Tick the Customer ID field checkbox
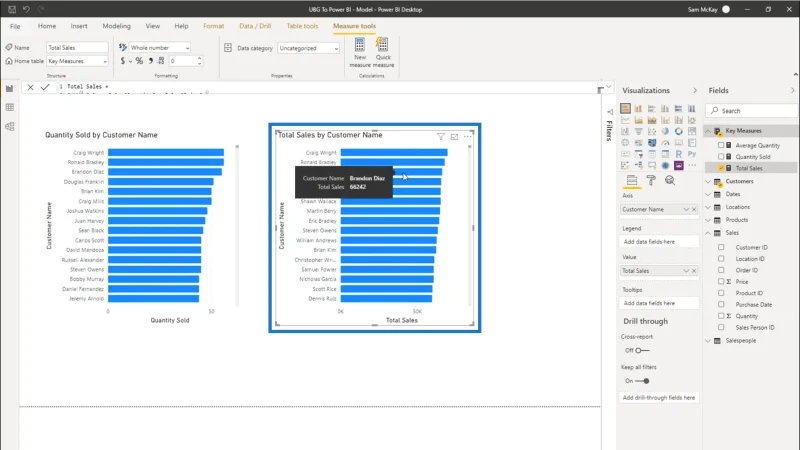The height and width of the screenshot is (450, 800). [721, 247]
